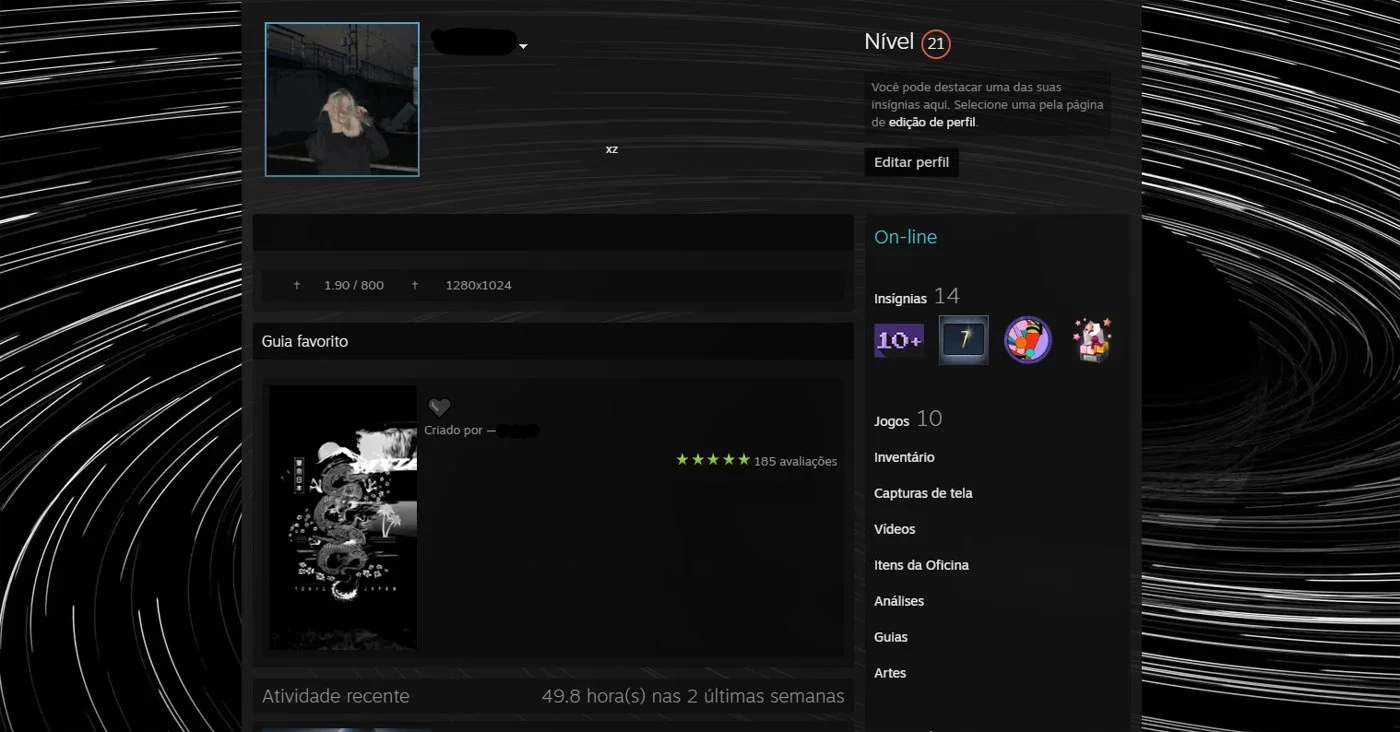Click the 1280x1024 text
The height and width of the screenshot is (732, 1400).
coord(478,285)
